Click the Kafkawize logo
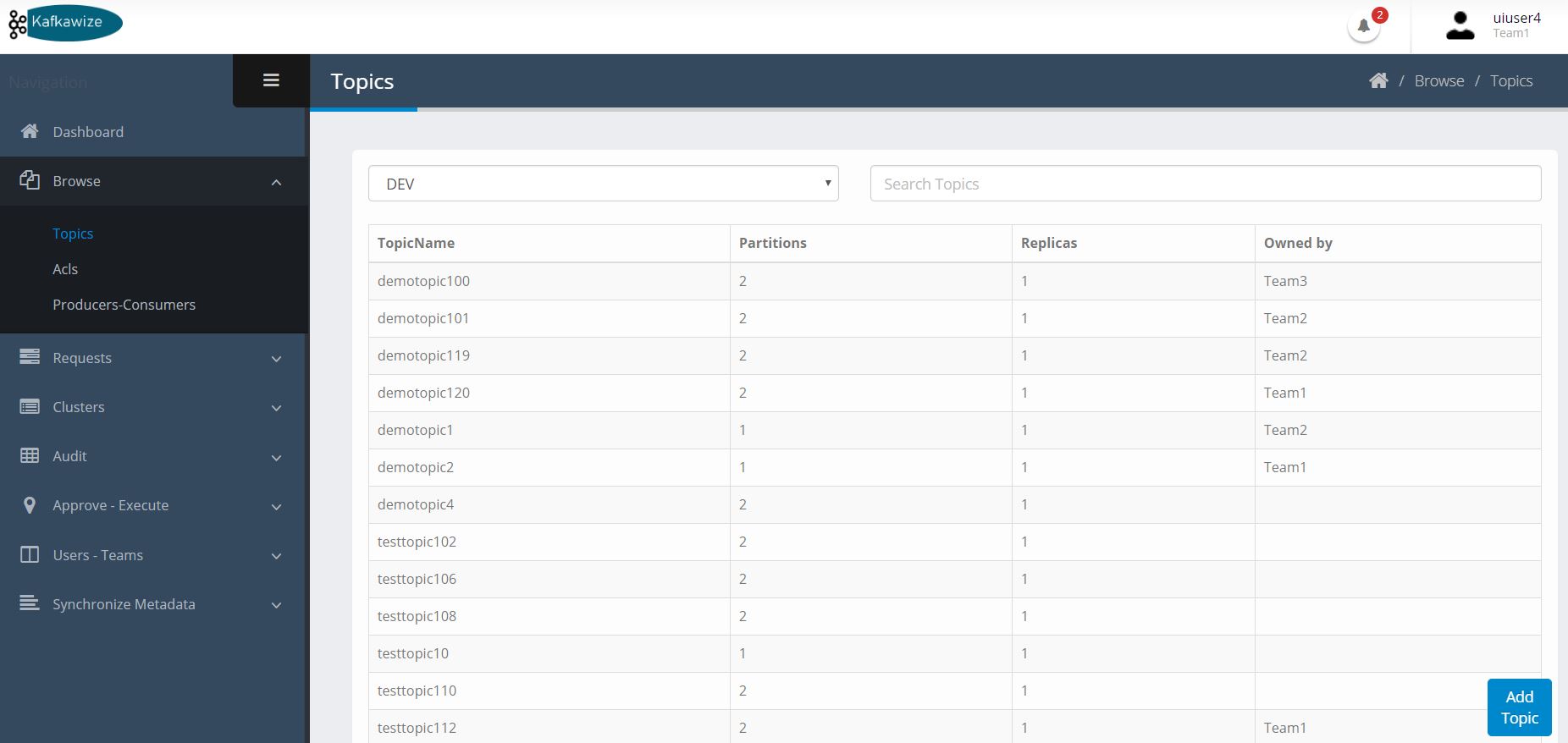Image resolution: width=1568 pixels, height=743 pixels. click(65, 23)
